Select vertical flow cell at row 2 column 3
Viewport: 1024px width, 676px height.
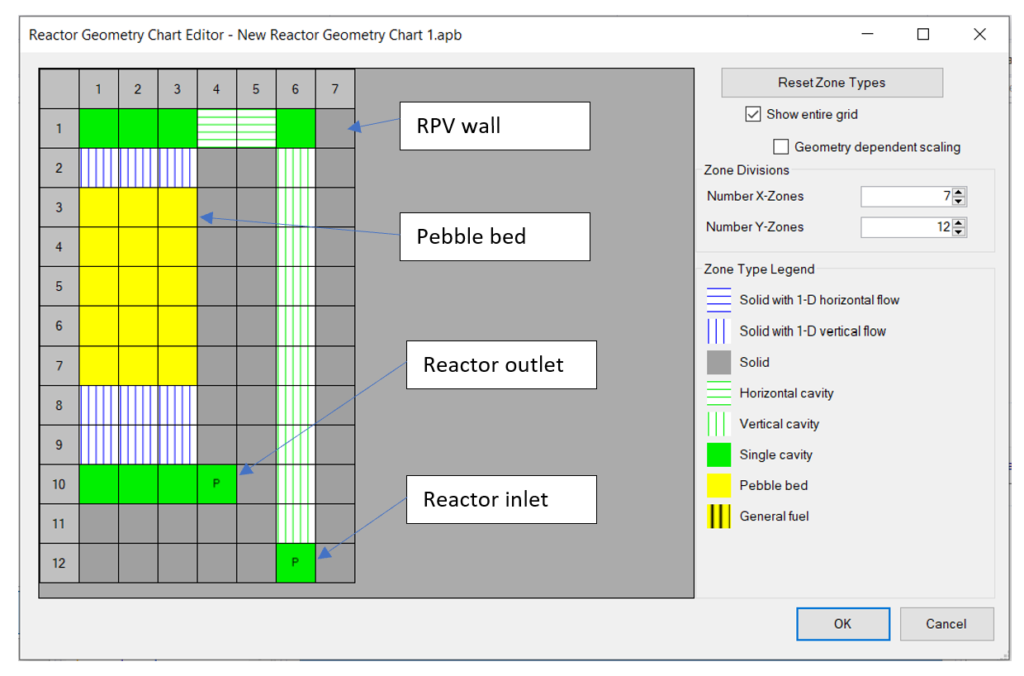(x=178, y=168)
